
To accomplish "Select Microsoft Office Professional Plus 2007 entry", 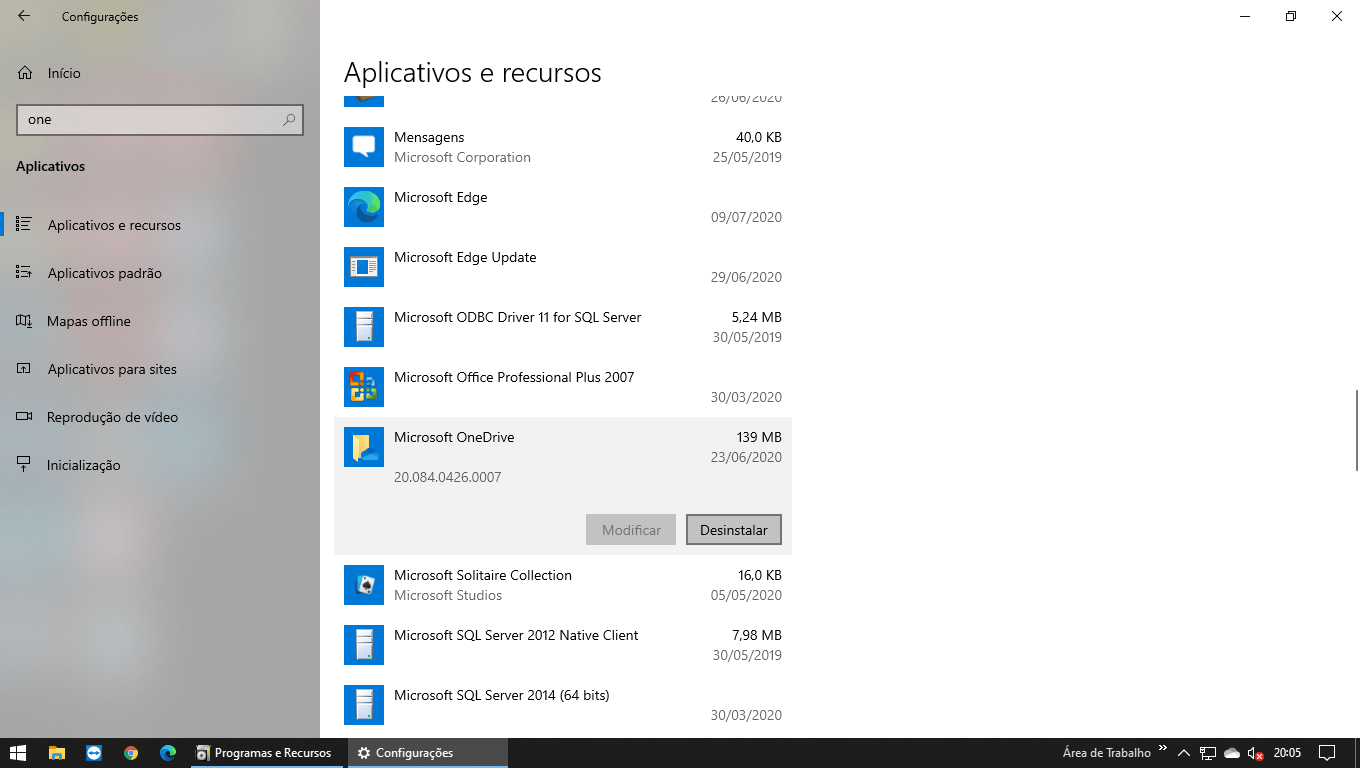I will [x=514, y=377].
